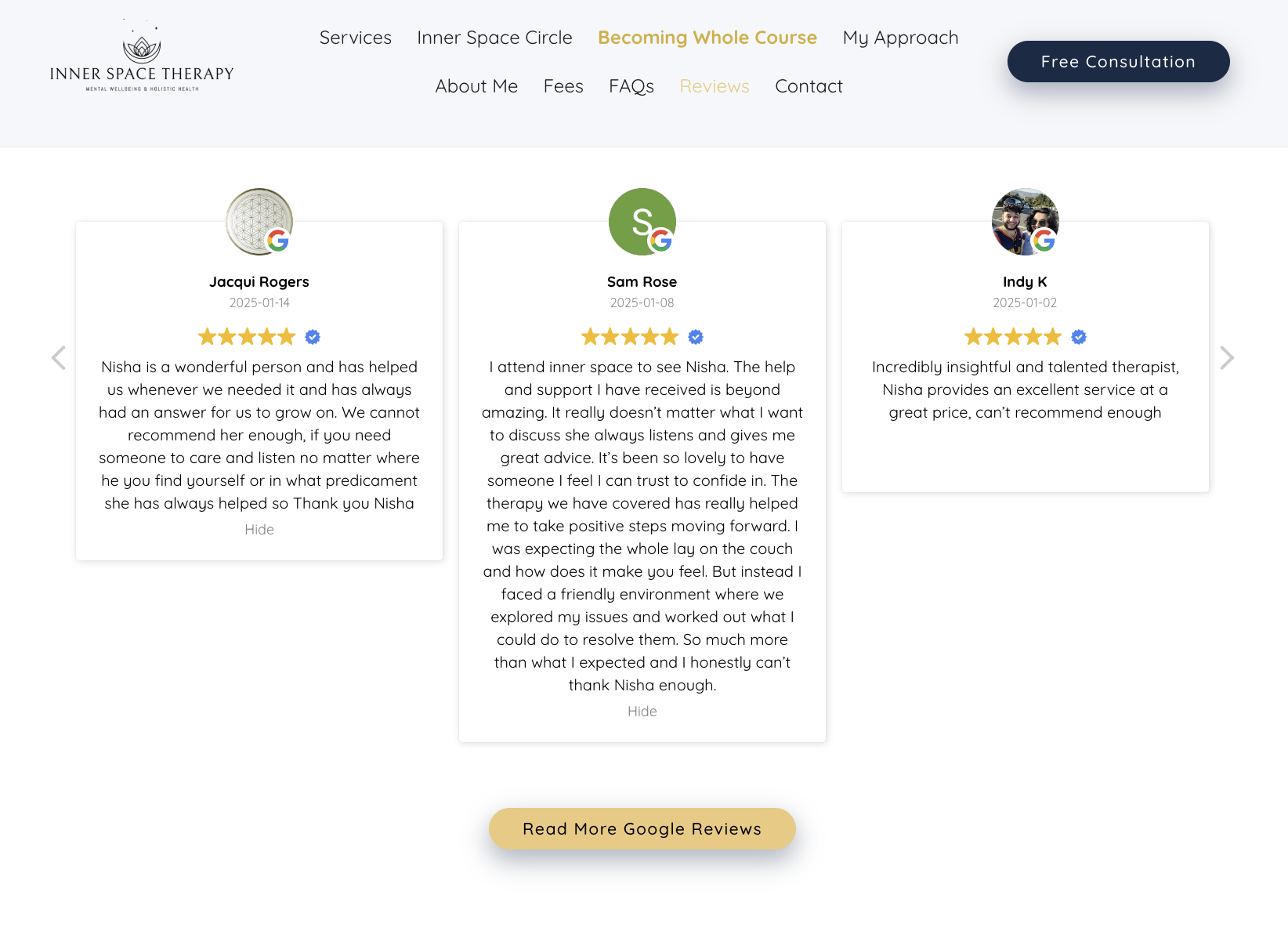Show next reviews with right arrow

[x=1227, y=358]
